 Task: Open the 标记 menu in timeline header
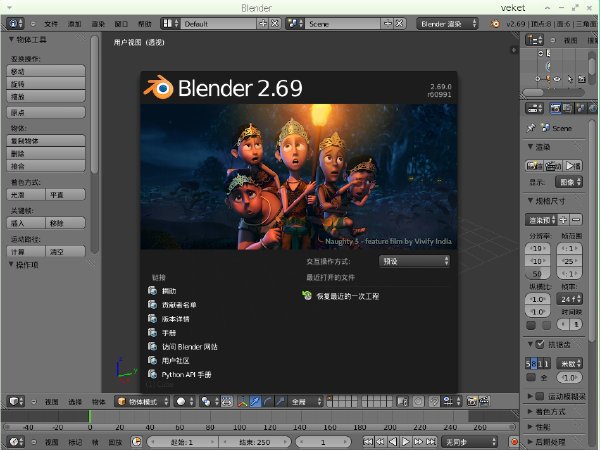(x=75, y=442)
